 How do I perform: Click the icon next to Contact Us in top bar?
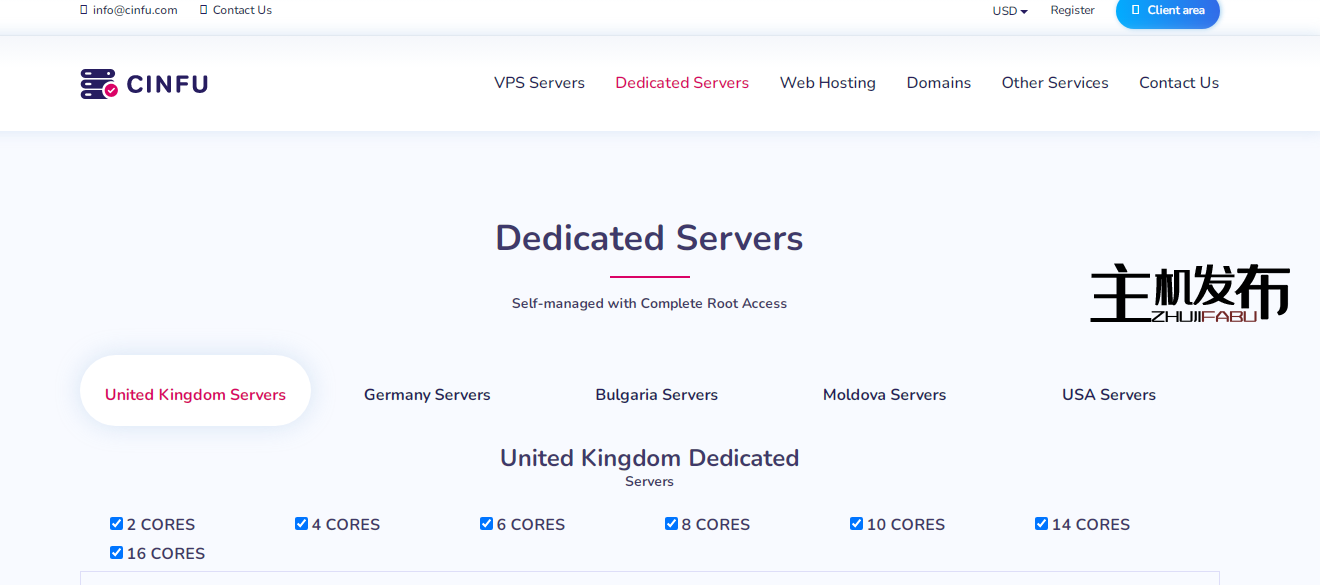(x=204, y=10)
